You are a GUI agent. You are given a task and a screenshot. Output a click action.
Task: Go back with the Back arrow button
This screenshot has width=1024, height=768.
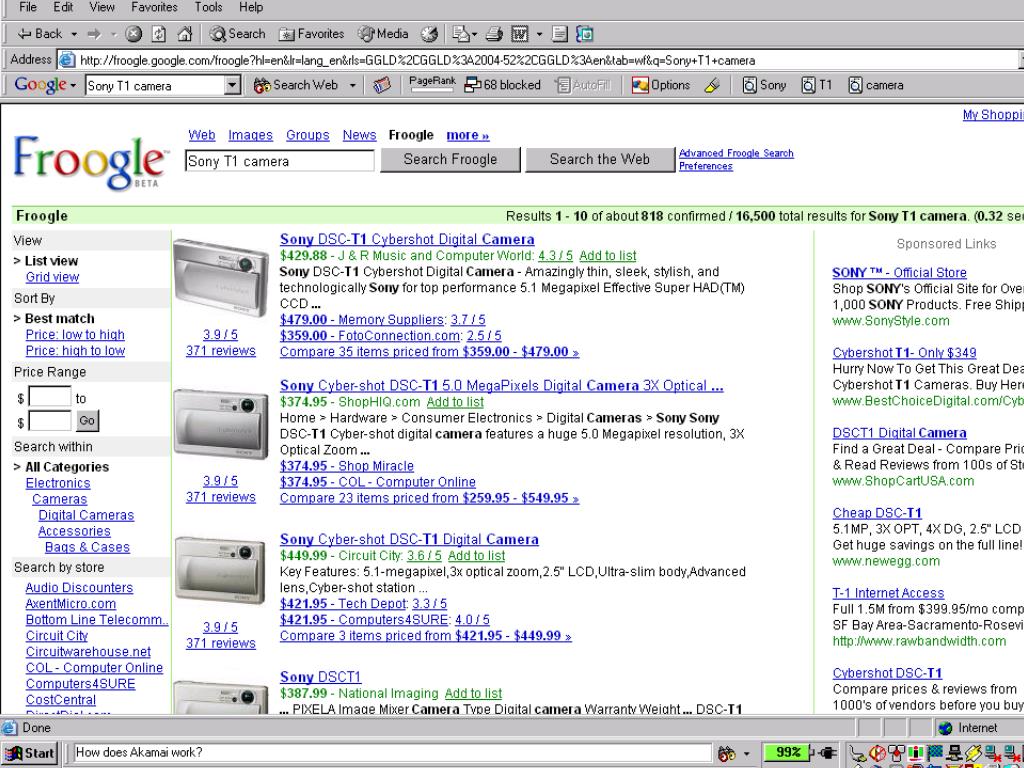(x=39, y=34)
